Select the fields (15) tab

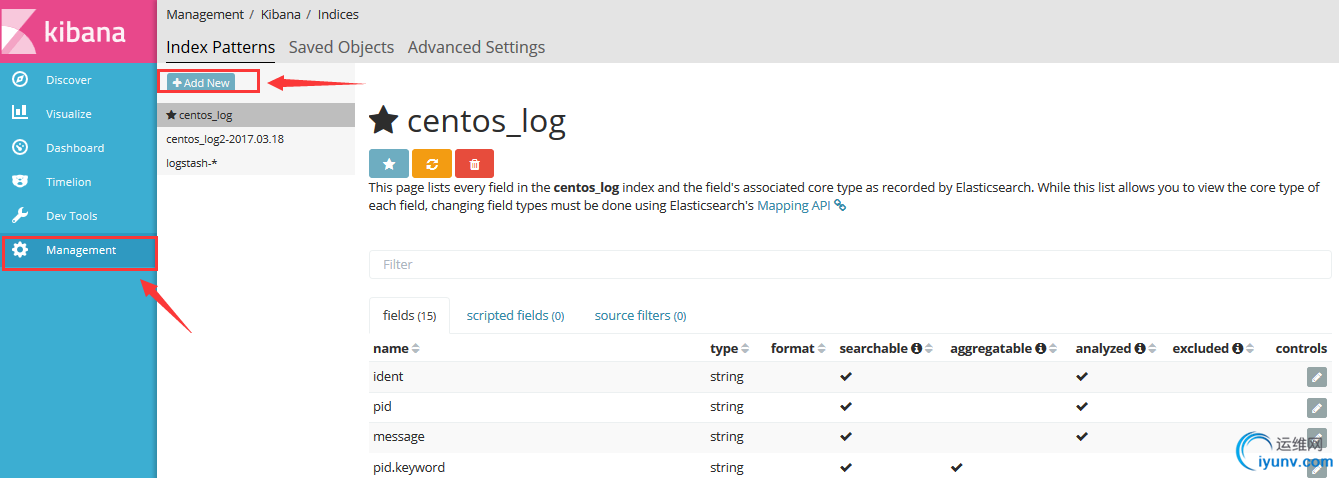(409, 315)
